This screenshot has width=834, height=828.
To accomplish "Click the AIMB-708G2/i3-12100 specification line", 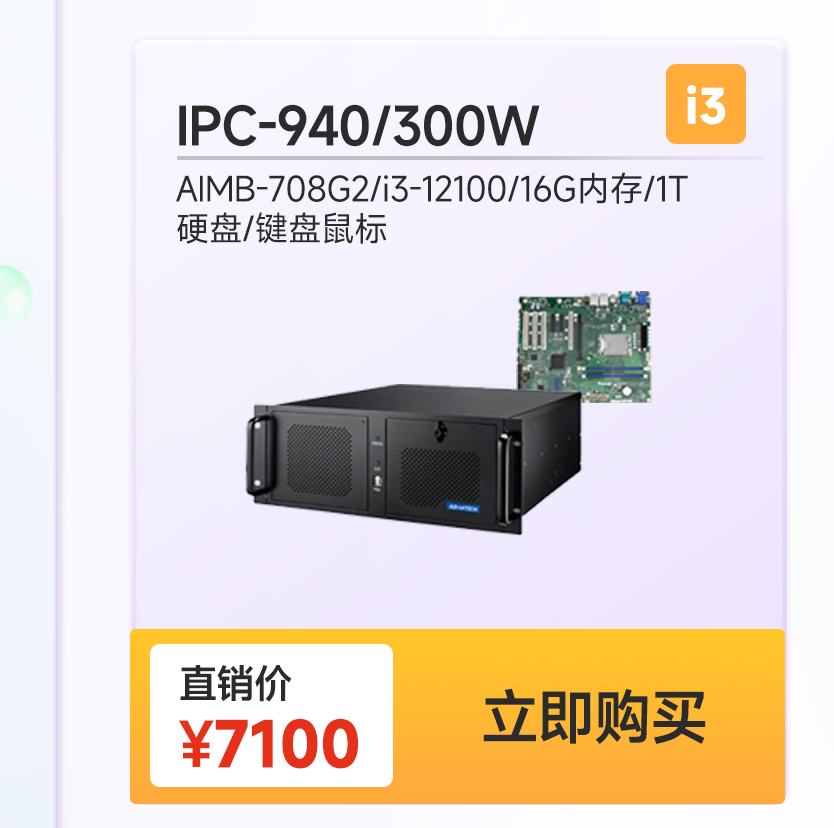I will pos(432,189).
